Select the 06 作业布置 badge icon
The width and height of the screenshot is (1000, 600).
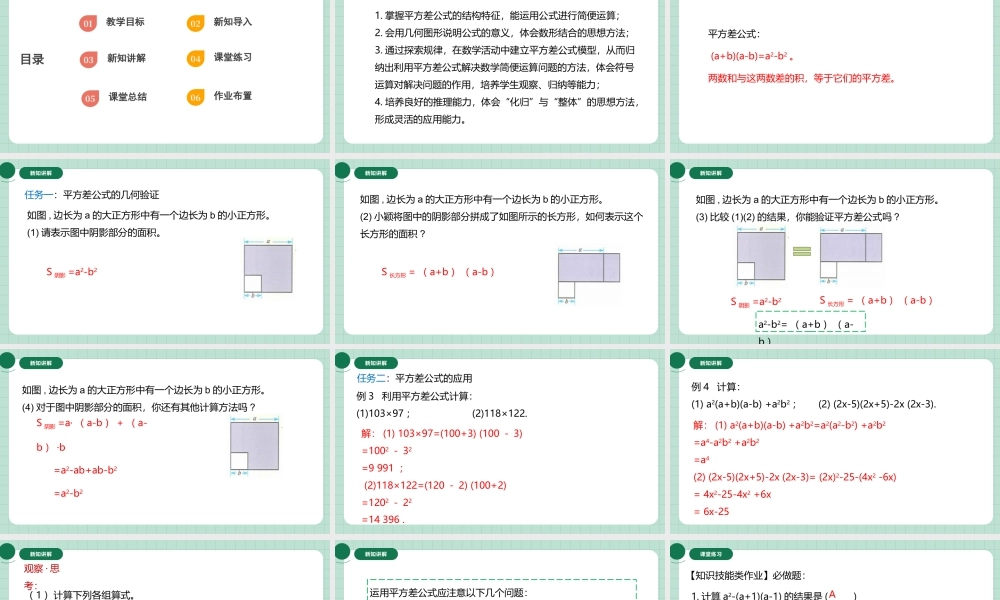(195, 97)
